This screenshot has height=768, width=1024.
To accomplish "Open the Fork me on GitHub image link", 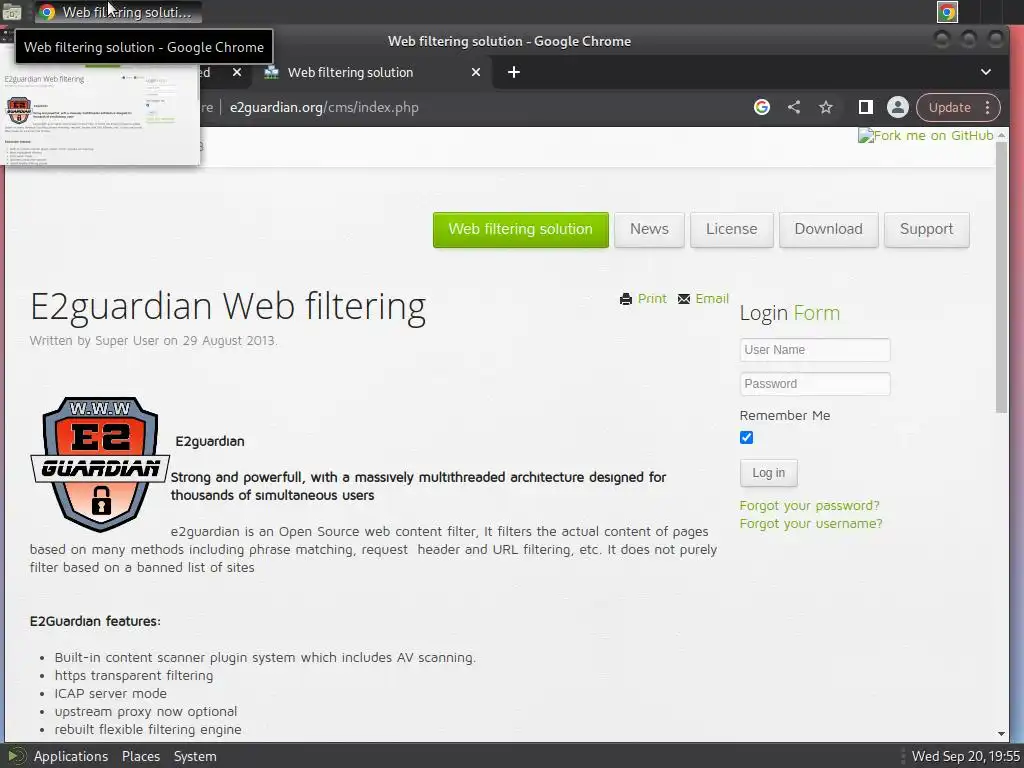I will click(925, 135).
